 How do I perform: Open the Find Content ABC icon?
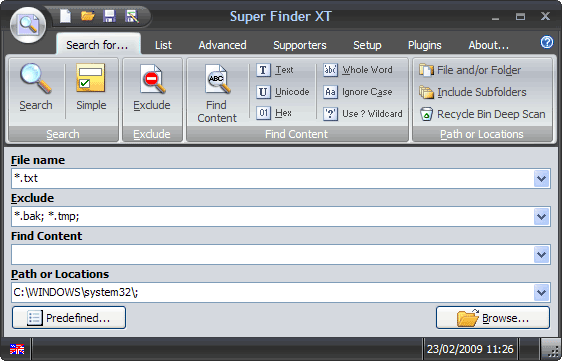[x=216, y=79]
